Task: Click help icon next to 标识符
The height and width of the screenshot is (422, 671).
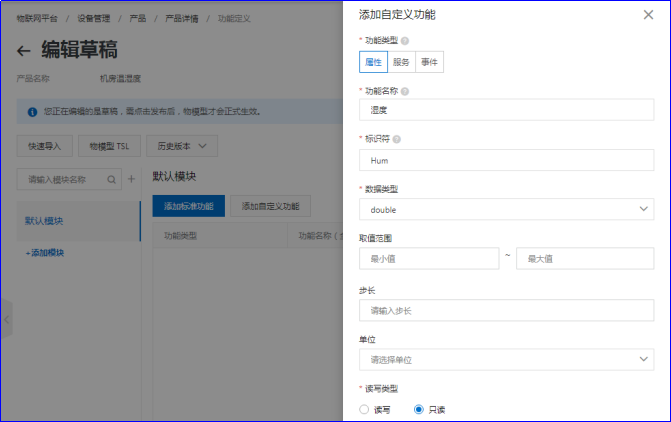Action: [397, 139]
